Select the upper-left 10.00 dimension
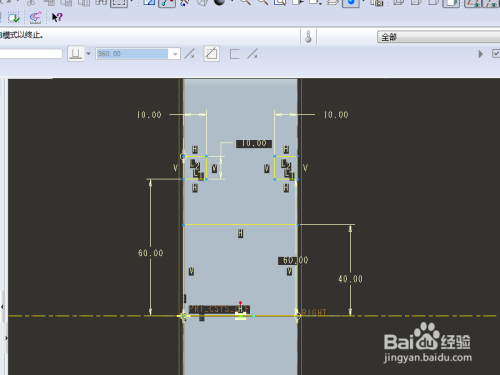 (x=149, y=115)
